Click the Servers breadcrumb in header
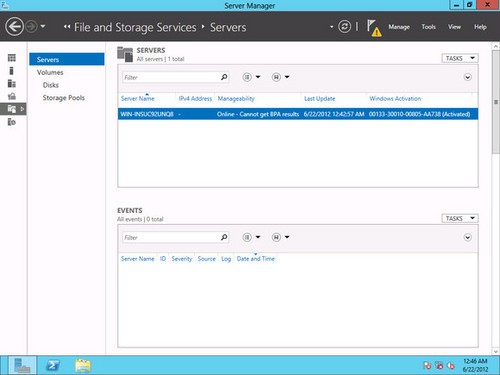The width and height of the screenshot is (500, 375). pos(228,27)
